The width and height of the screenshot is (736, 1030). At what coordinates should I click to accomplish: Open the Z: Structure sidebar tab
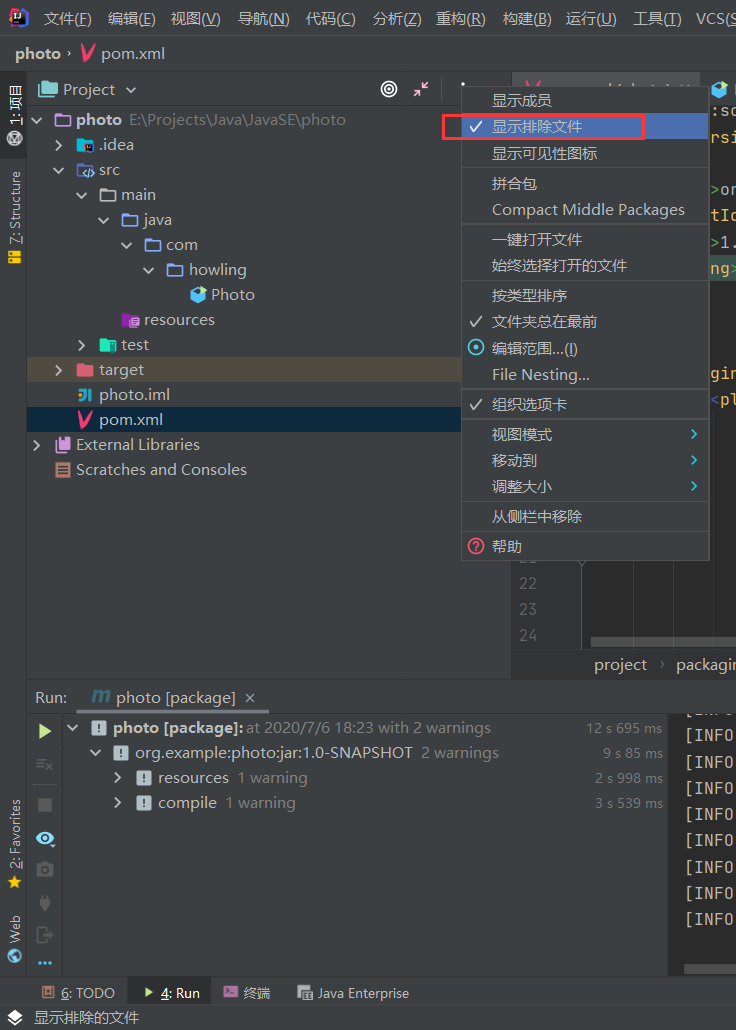point(14,217)
